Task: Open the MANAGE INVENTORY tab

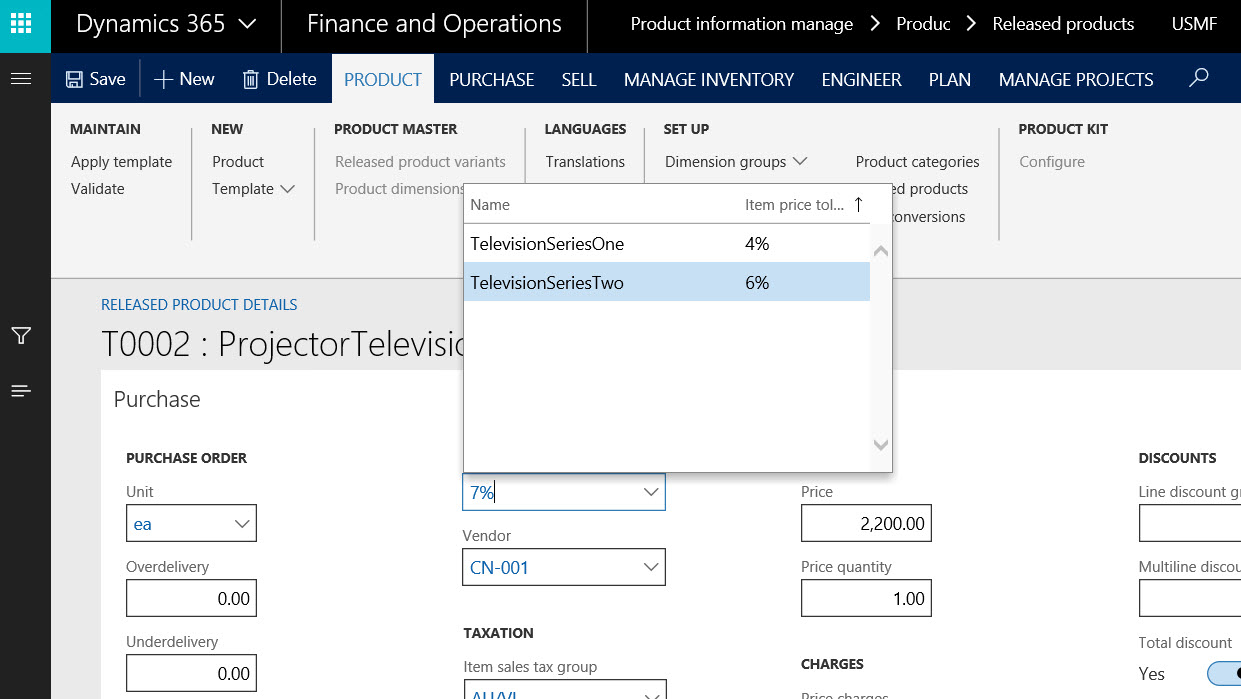Action: [x=708, y=80]
